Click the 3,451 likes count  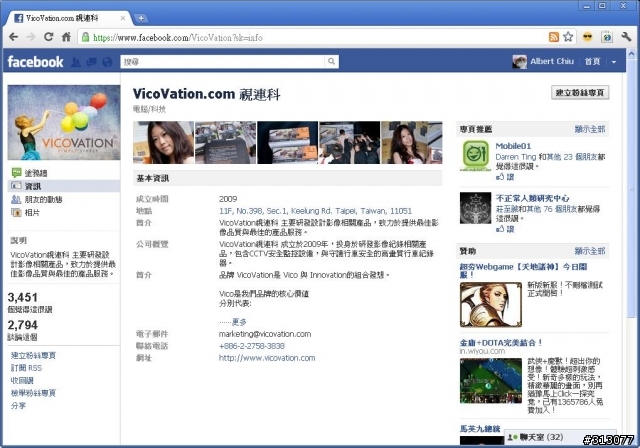click(22, 297)
